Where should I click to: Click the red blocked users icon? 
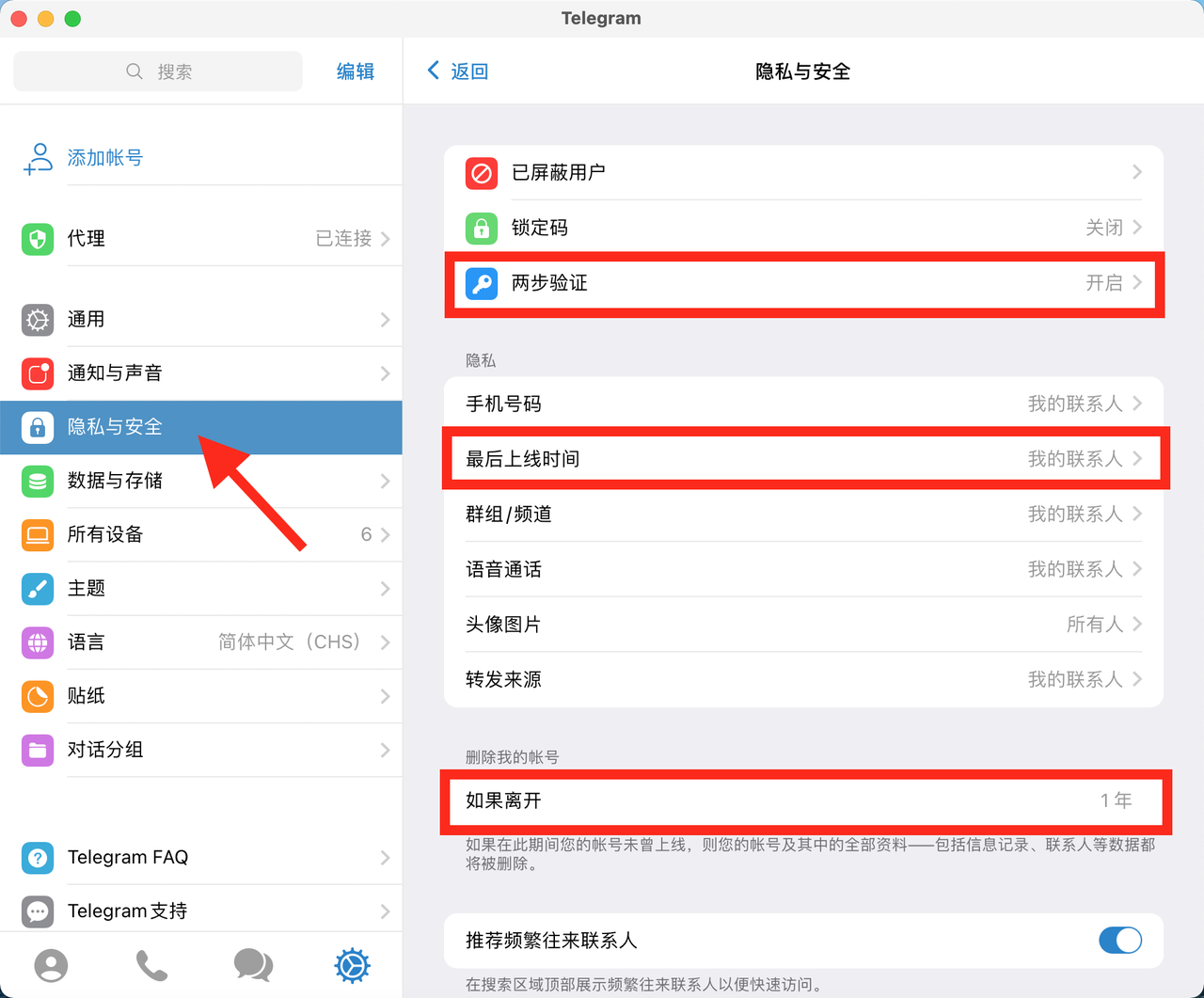click(x=482, y=173)
